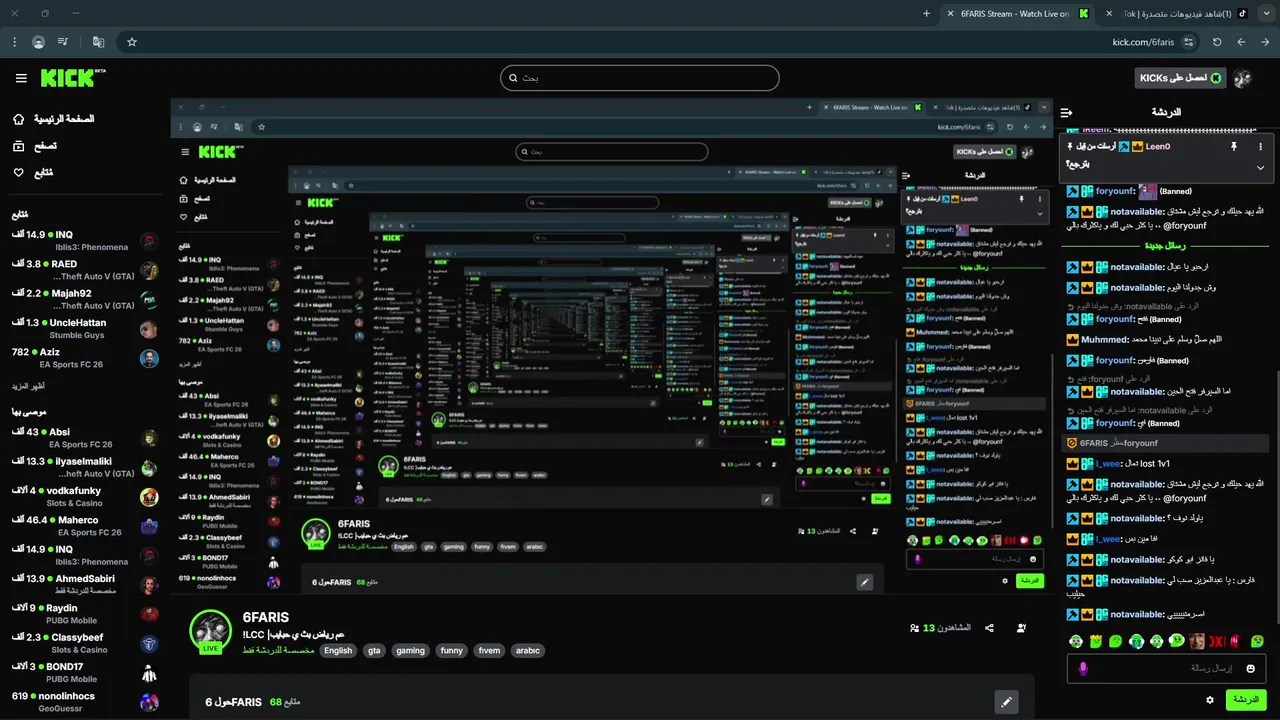
Task: Select the fivem tag
Action: coord(489,650)
